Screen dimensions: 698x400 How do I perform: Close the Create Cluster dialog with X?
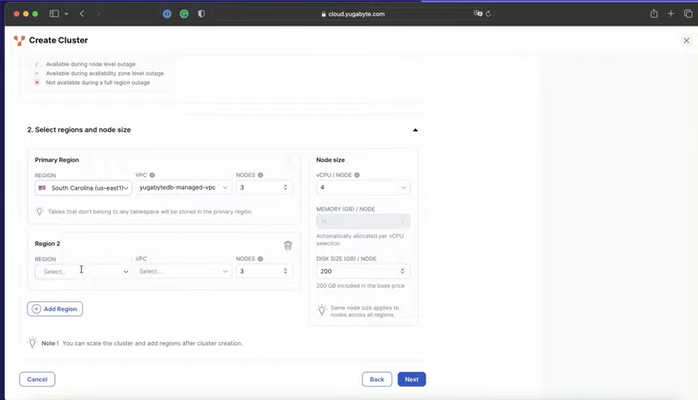[x=686, y=40]
